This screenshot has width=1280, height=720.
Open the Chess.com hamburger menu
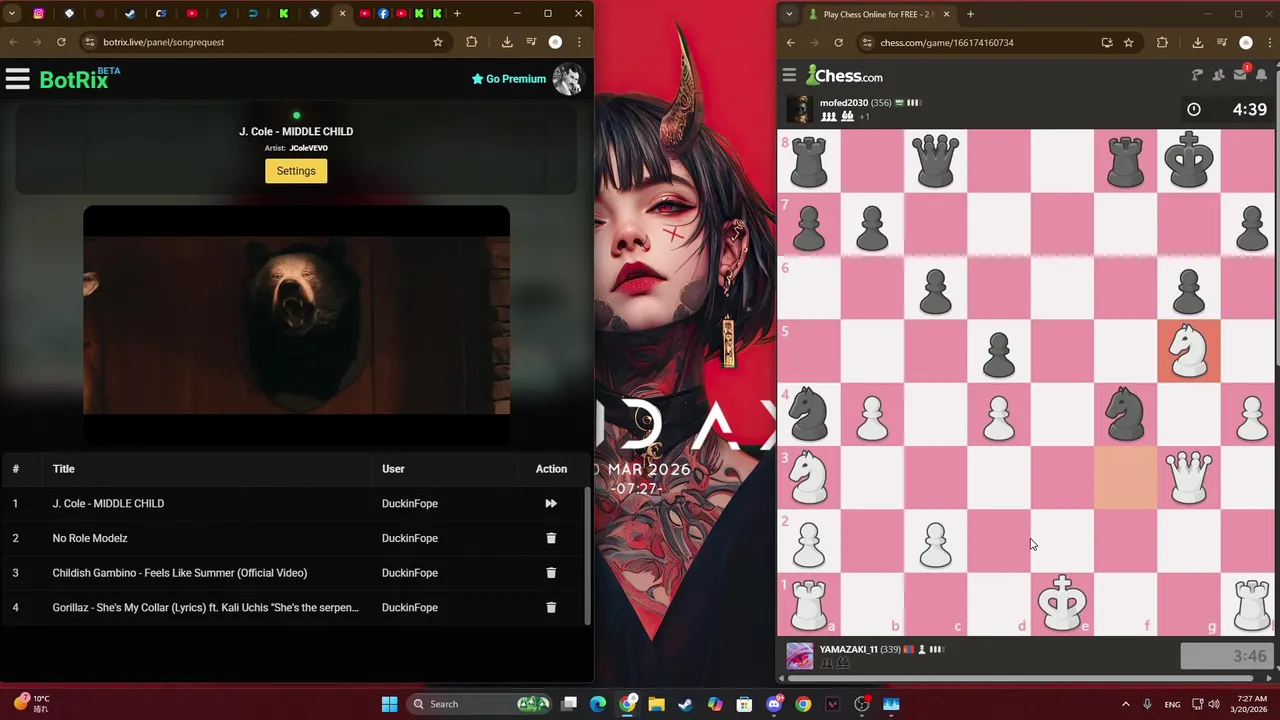pos(789,76)
